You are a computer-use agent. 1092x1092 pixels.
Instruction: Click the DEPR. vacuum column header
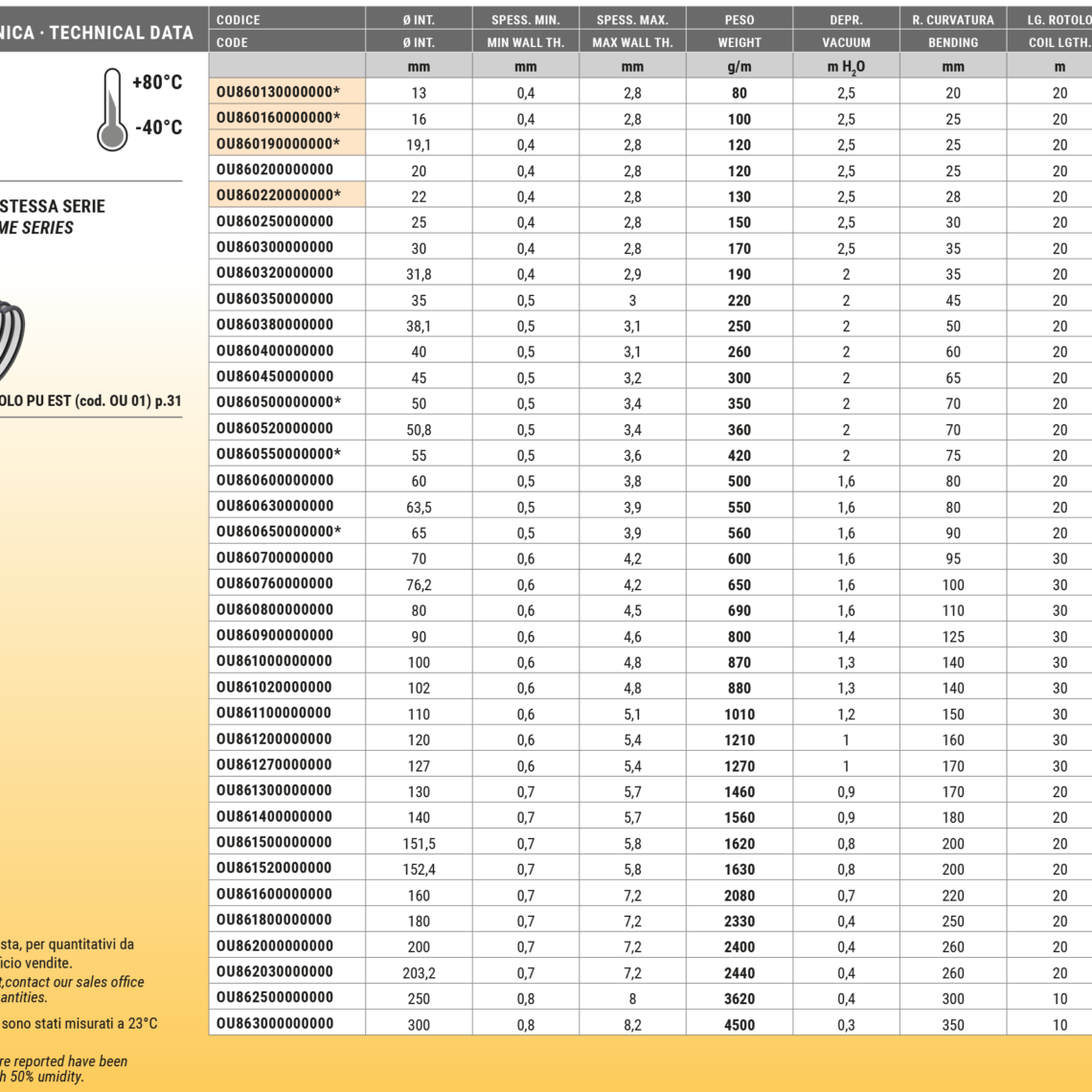point(846,19)
